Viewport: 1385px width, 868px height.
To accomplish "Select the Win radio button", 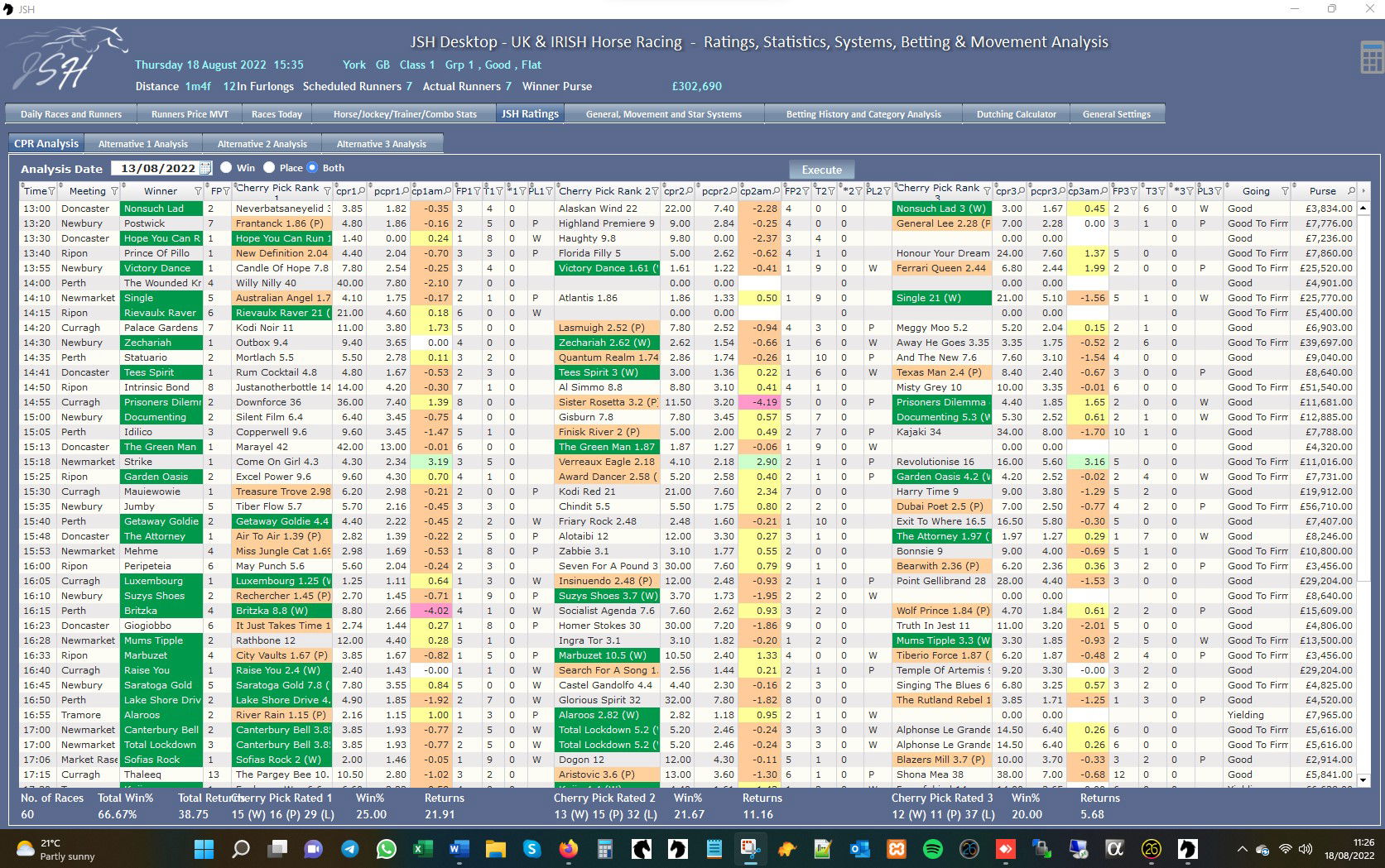I will [226, 167].
